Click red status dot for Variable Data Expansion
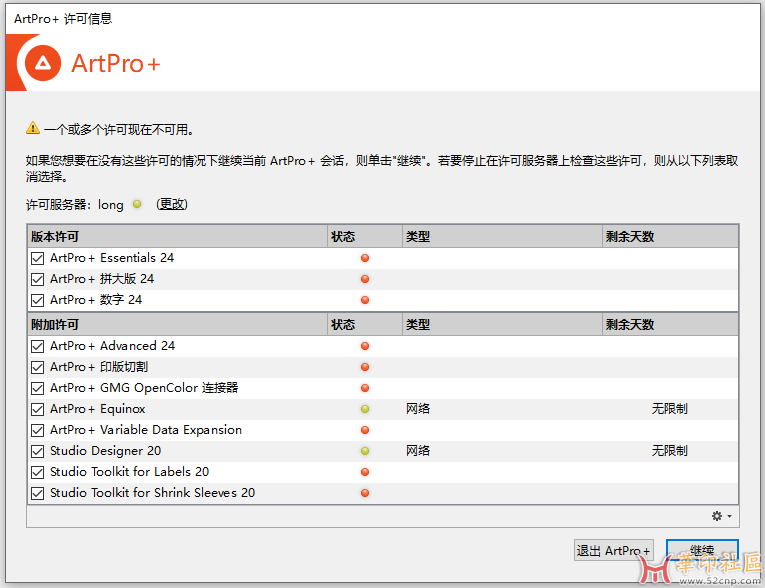Viewport: 765px width, 588px height. pyautogui.click(x=364, y=430)
